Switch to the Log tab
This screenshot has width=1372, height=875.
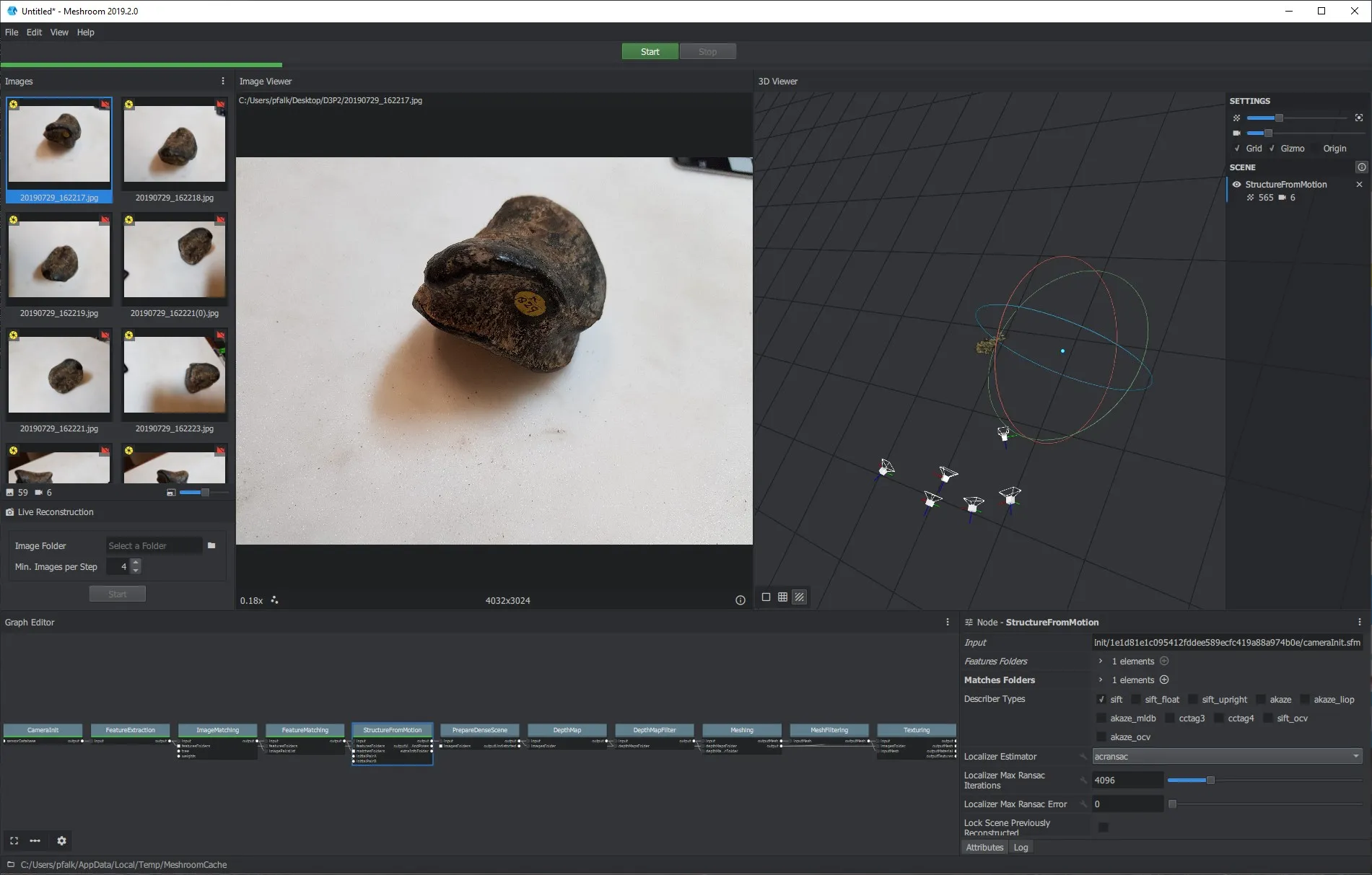(x=1020, y=847)
